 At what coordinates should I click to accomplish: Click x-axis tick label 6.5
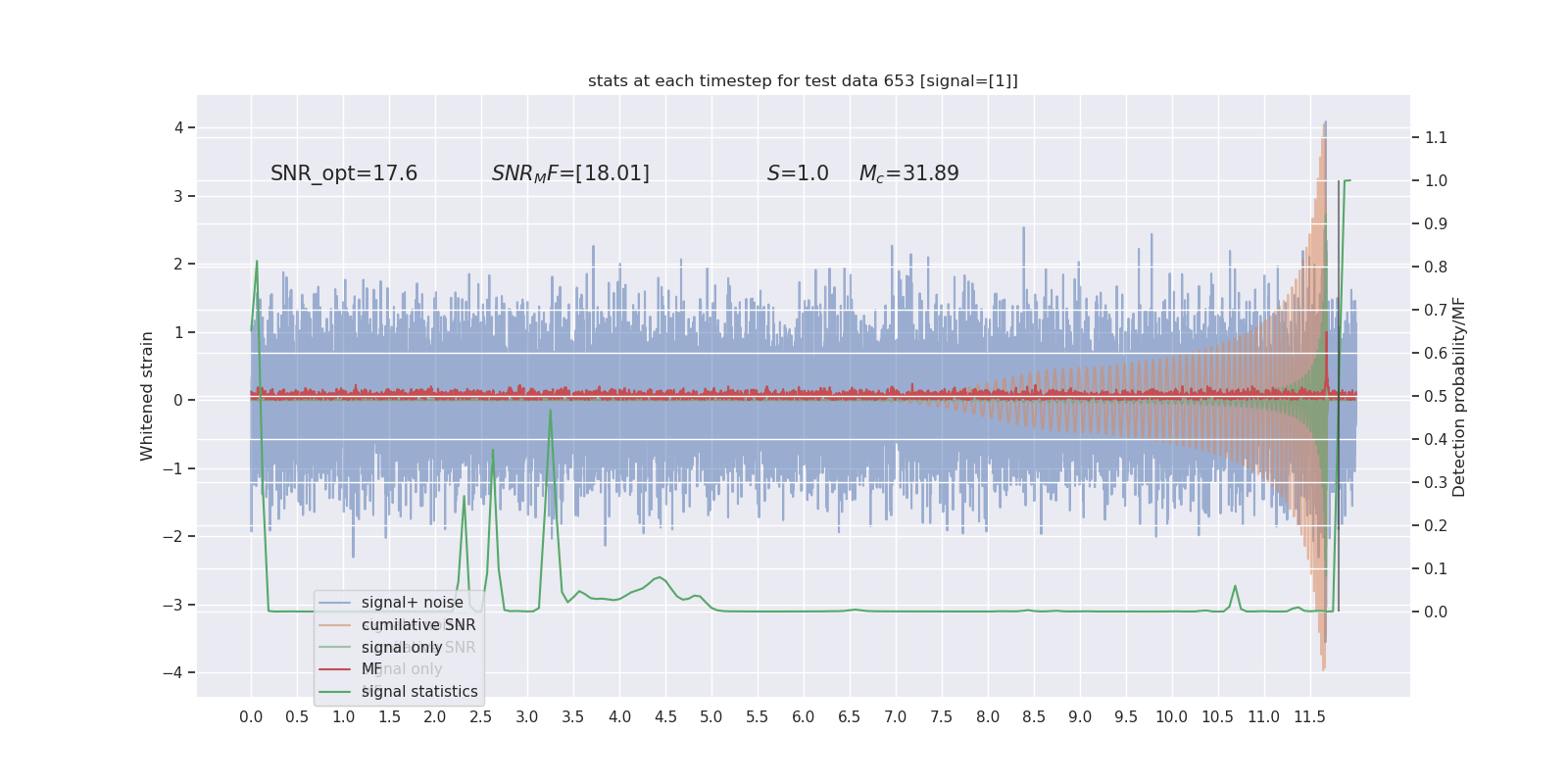(x=850, y=717)
